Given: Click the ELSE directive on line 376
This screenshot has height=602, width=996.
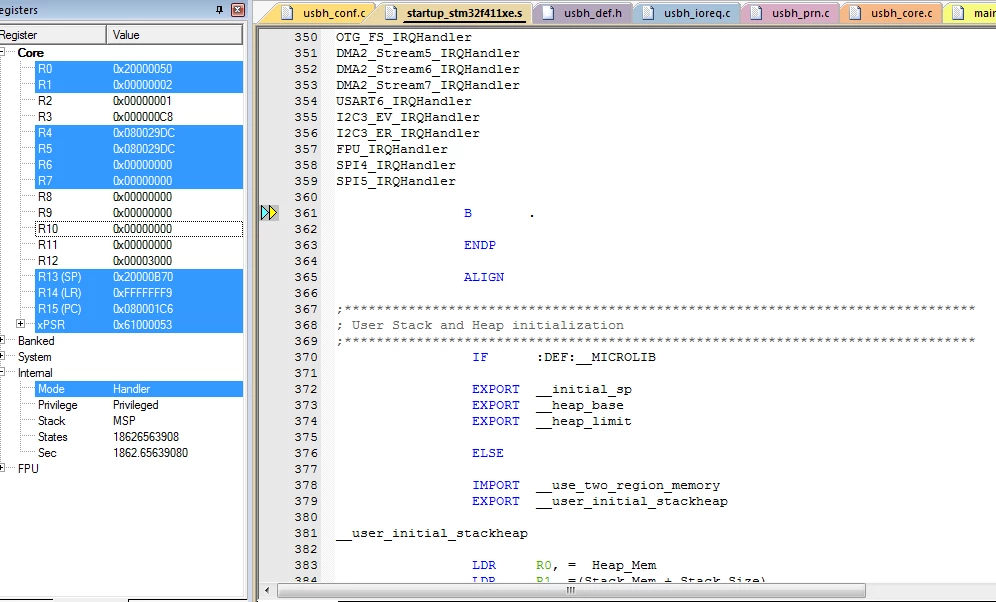Looking at the screenshot, I should [x=488, y=453].
